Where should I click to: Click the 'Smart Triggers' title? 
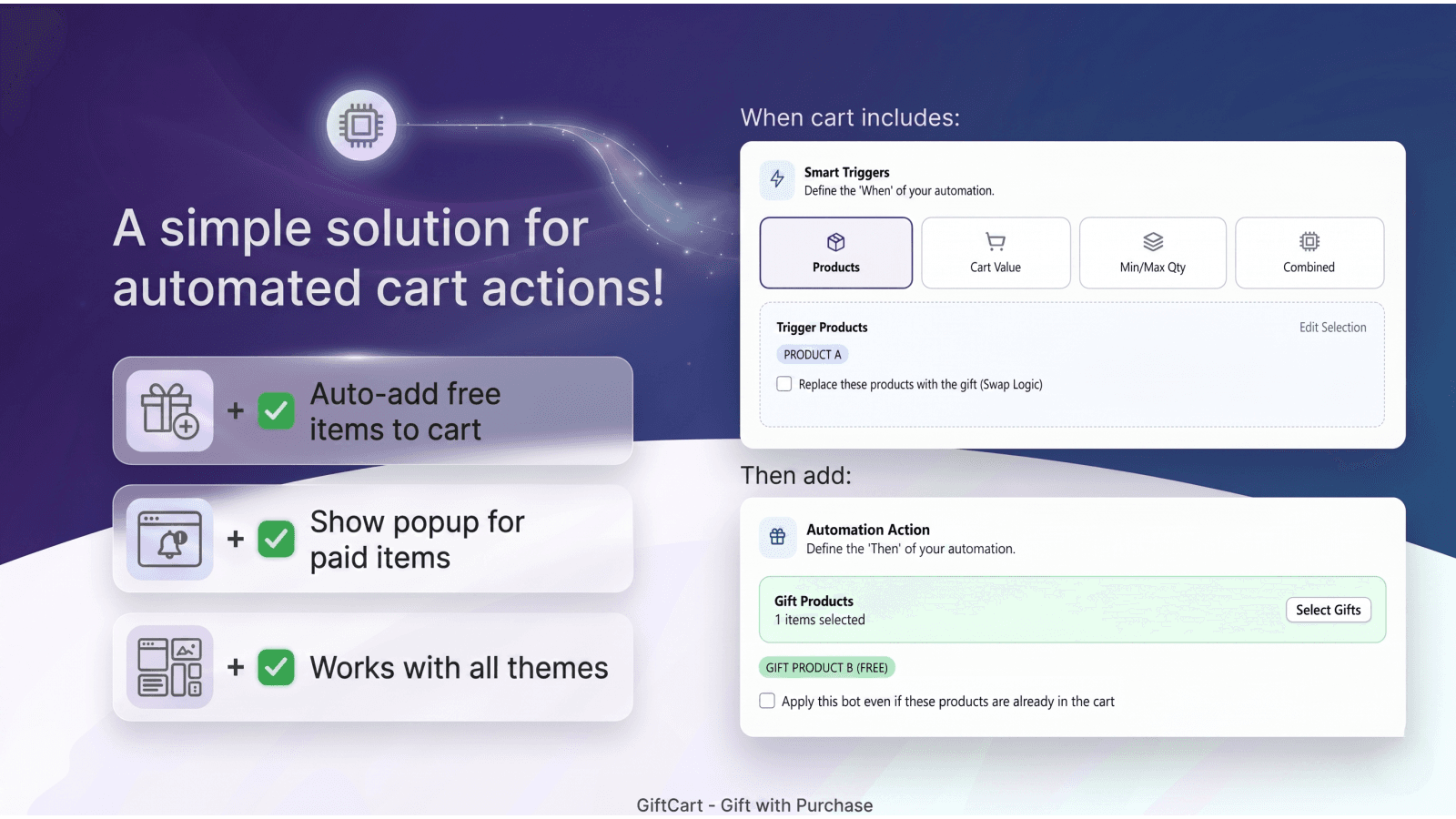tap(846, 172)
